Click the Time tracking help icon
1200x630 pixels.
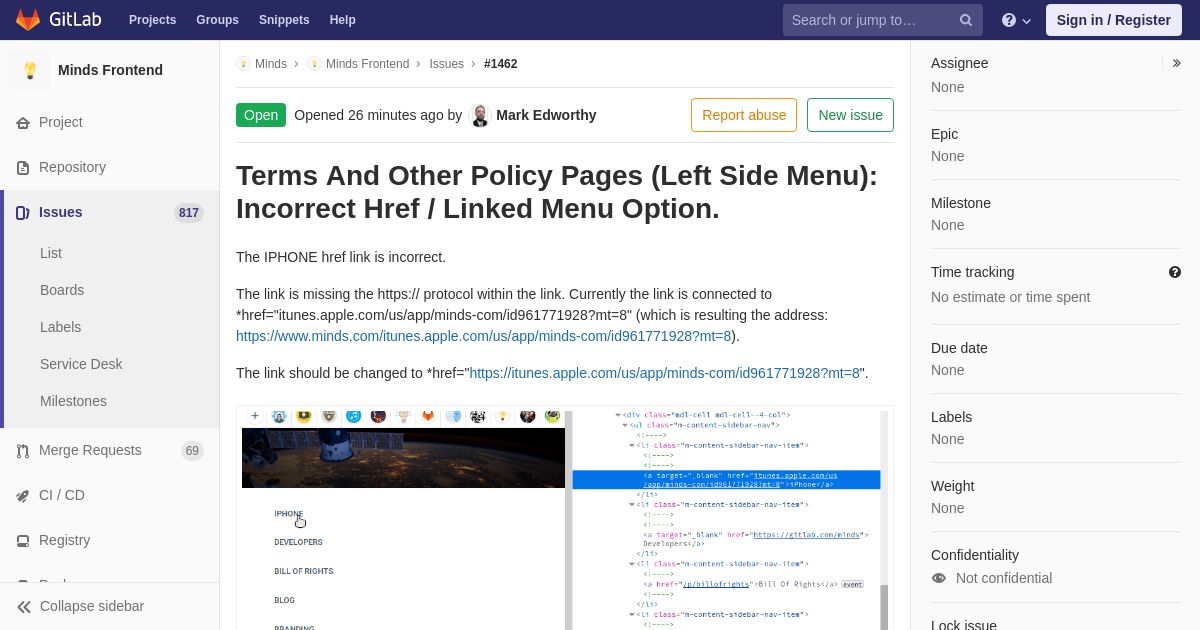pos(1175,272)
